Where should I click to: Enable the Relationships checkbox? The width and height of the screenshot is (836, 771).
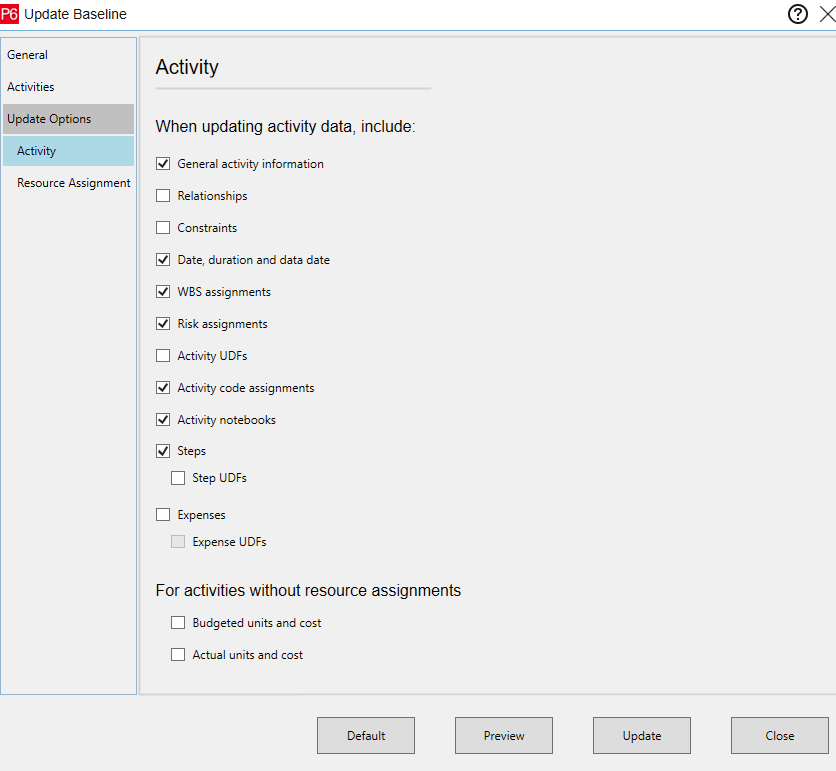point(163,195)
